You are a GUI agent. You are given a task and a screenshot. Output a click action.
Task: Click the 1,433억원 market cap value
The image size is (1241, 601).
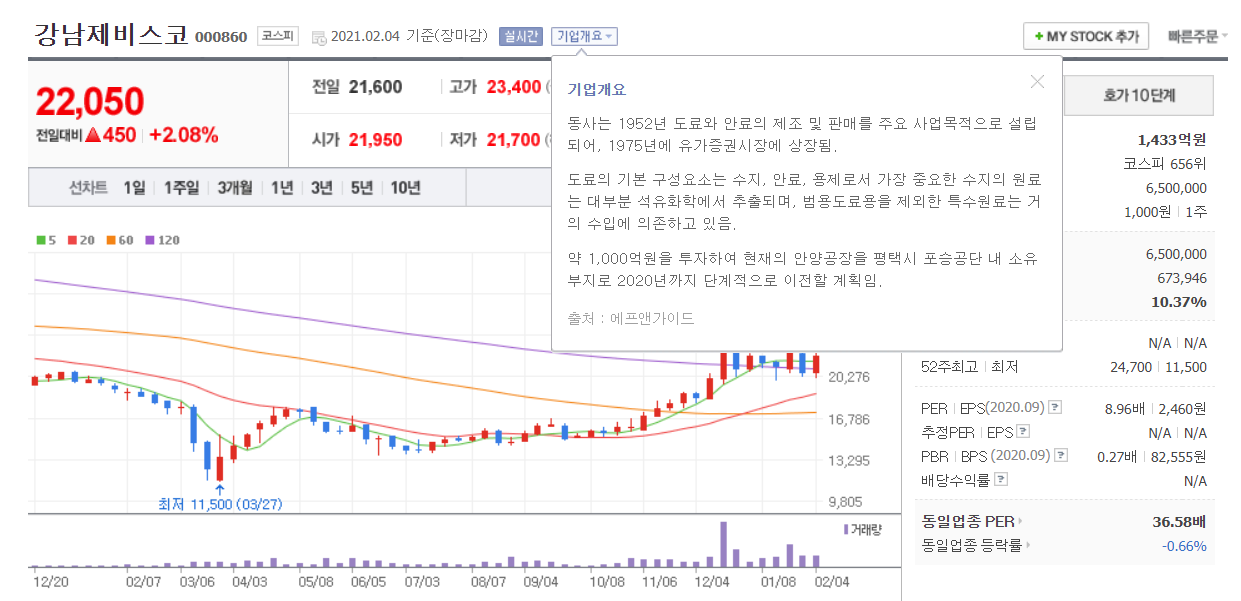click(x=1172, y=139)
